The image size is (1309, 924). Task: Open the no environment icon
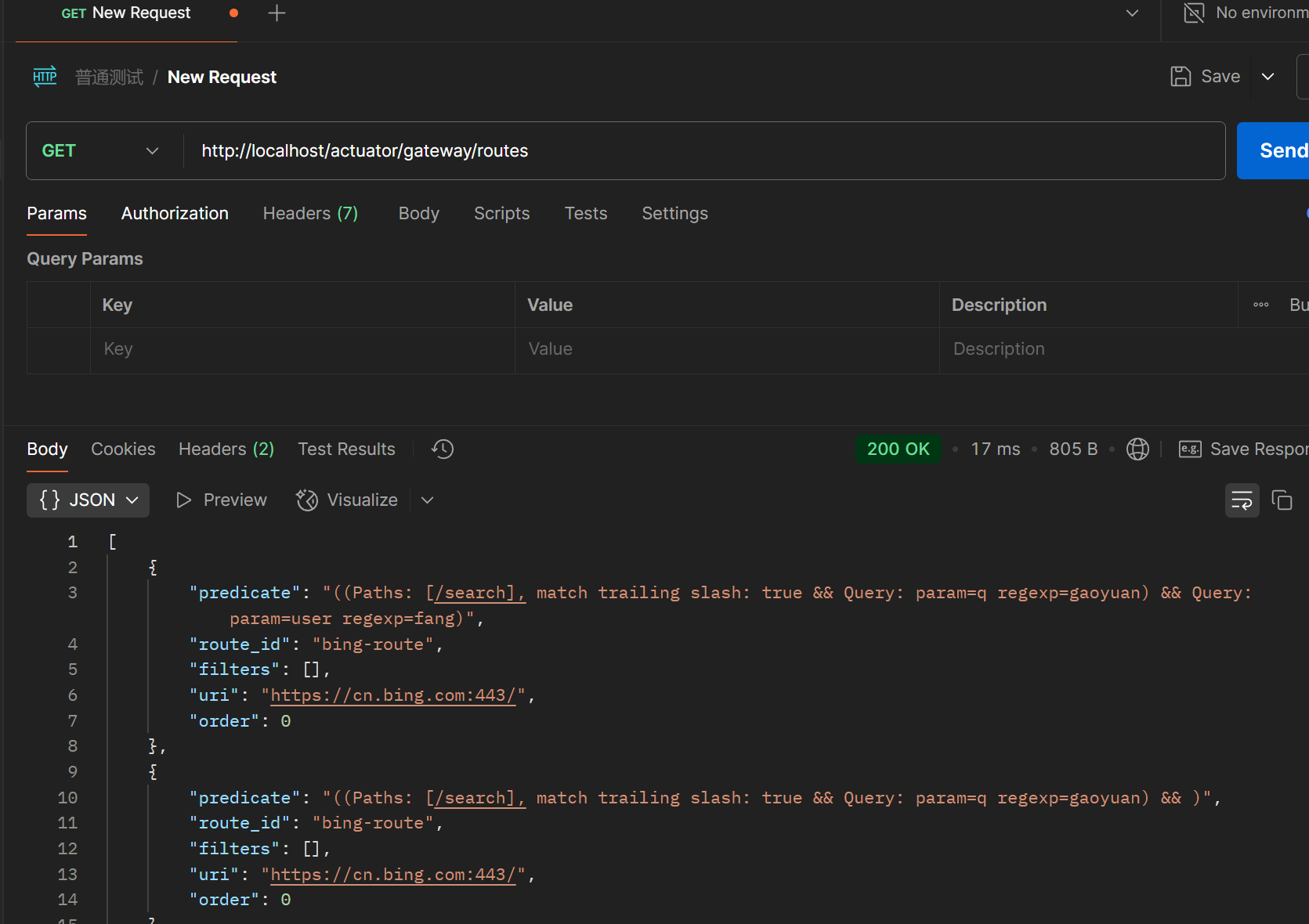point(1194,13)
